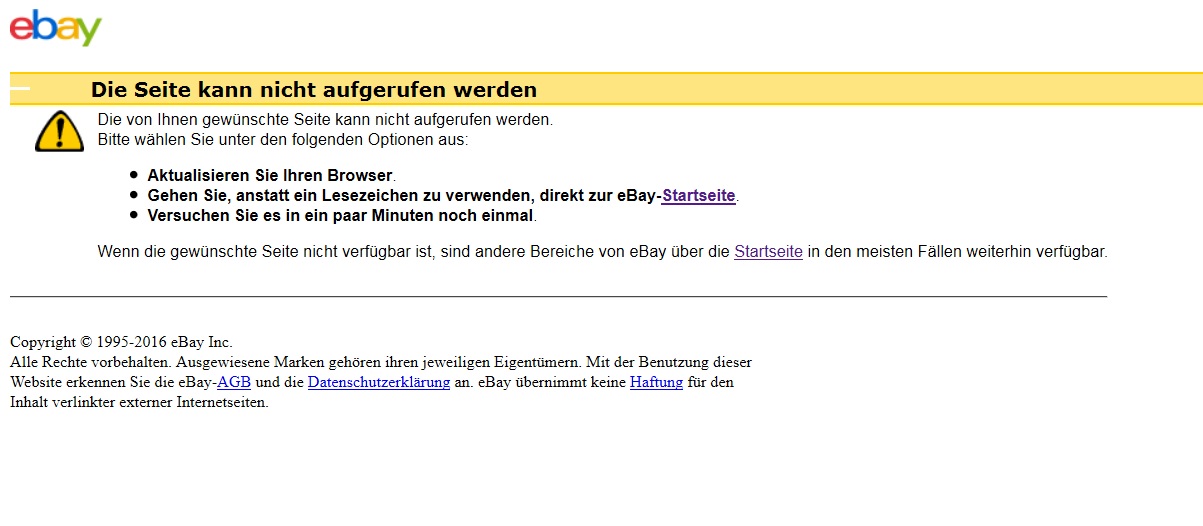Click text "Die von Ihnen gewünschte Seite kann nicht aufgerufen werden."

tap(325, 120)
